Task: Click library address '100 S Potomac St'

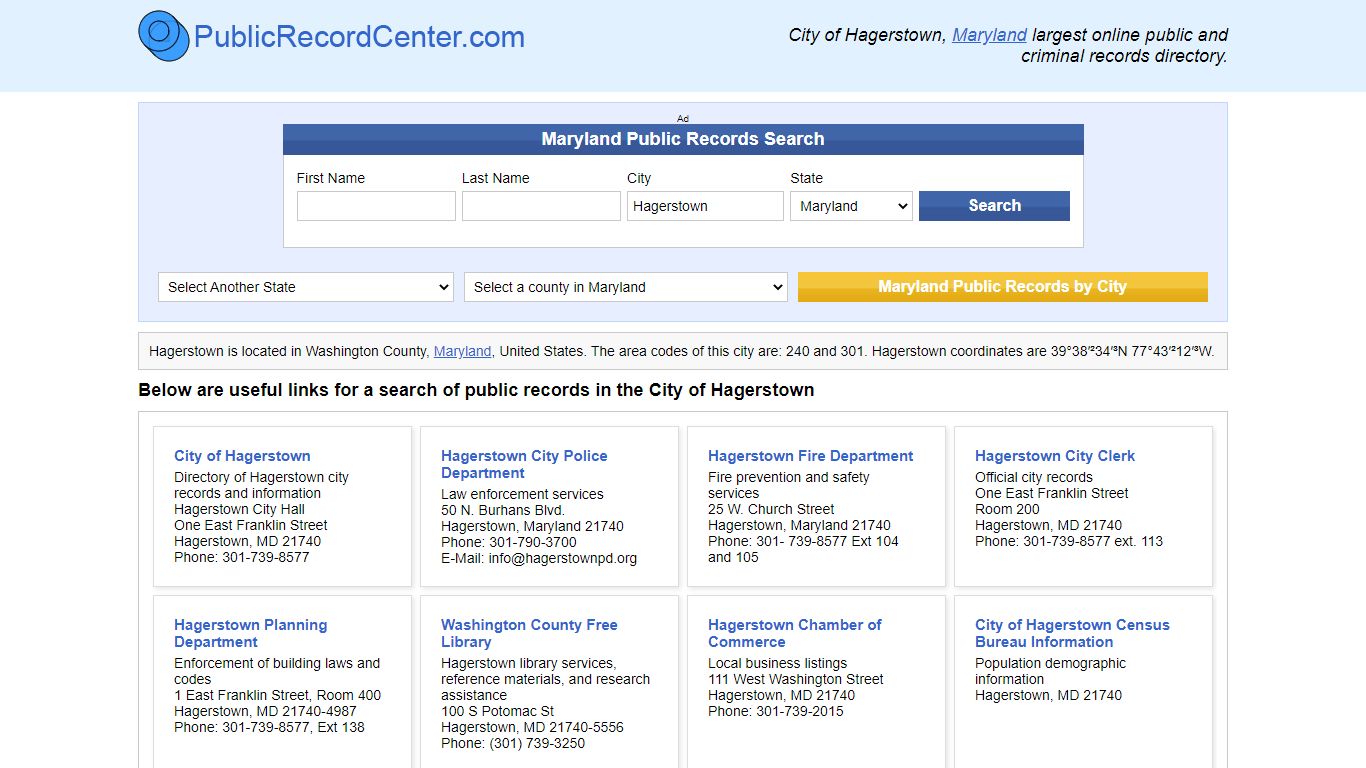Action: coord(498,711)
